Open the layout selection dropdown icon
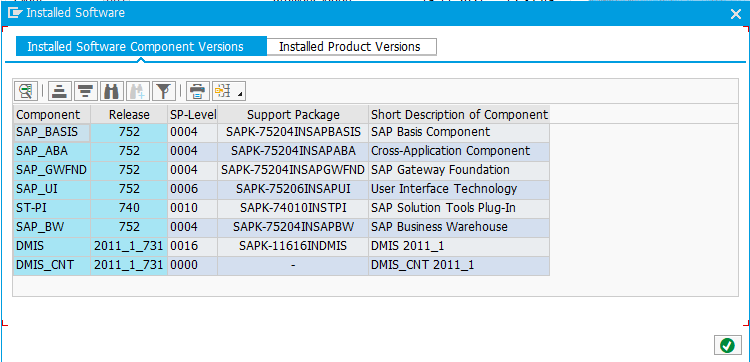This screenshot has height=362, width=750. coord(229,90)
